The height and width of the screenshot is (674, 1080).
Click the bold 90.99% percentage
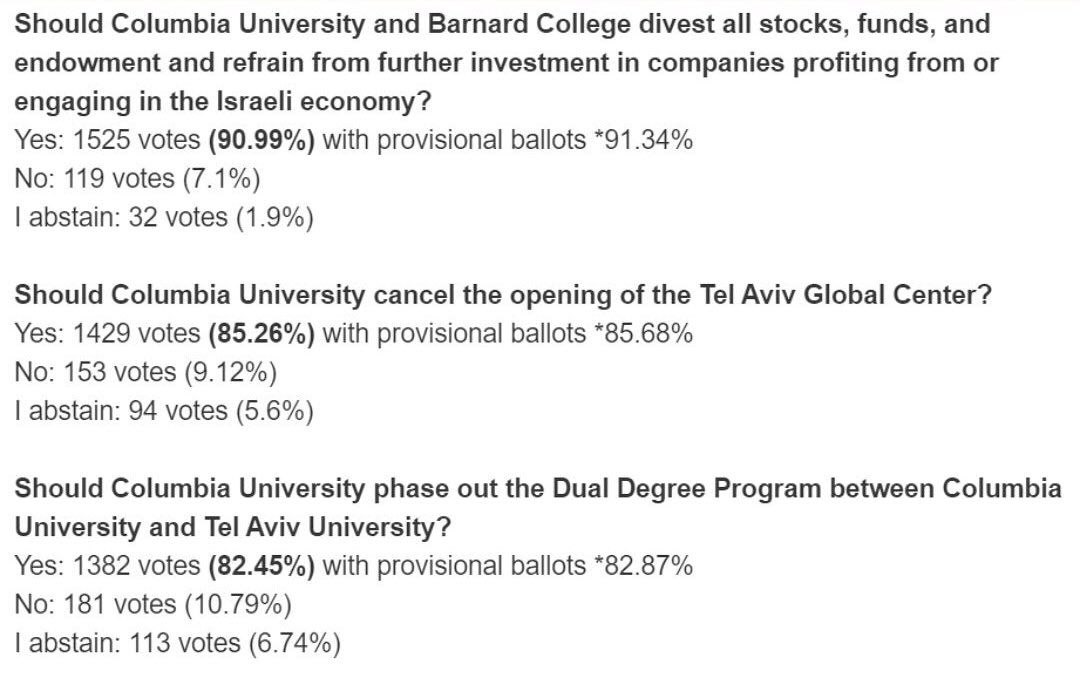click(261, 140)
